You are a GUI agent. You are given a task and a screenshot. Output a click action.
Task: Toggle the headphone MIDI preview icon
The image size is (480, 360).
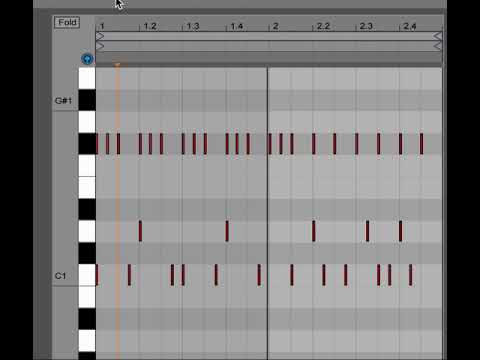87,59
